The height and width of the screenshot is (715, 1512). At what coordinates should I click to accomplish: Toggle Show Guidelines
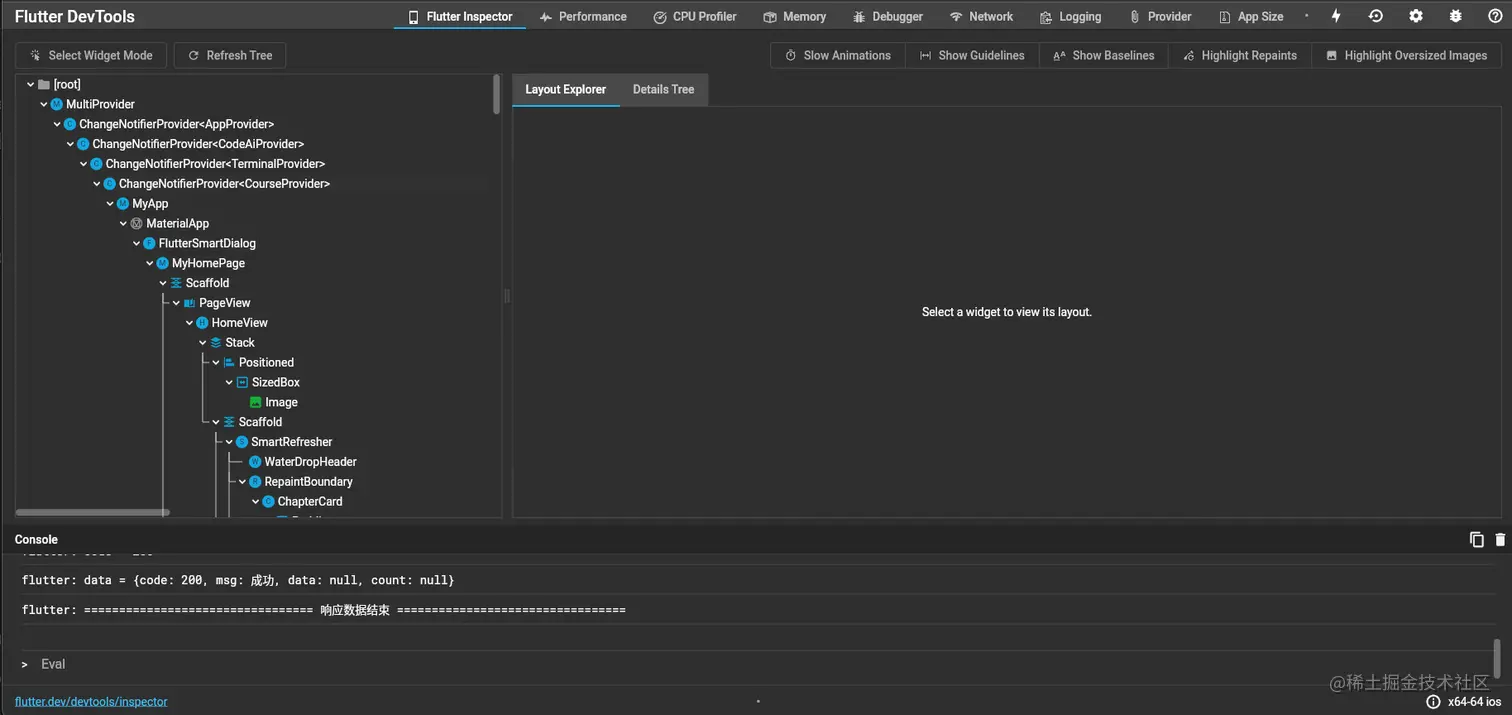coord(972,55)
